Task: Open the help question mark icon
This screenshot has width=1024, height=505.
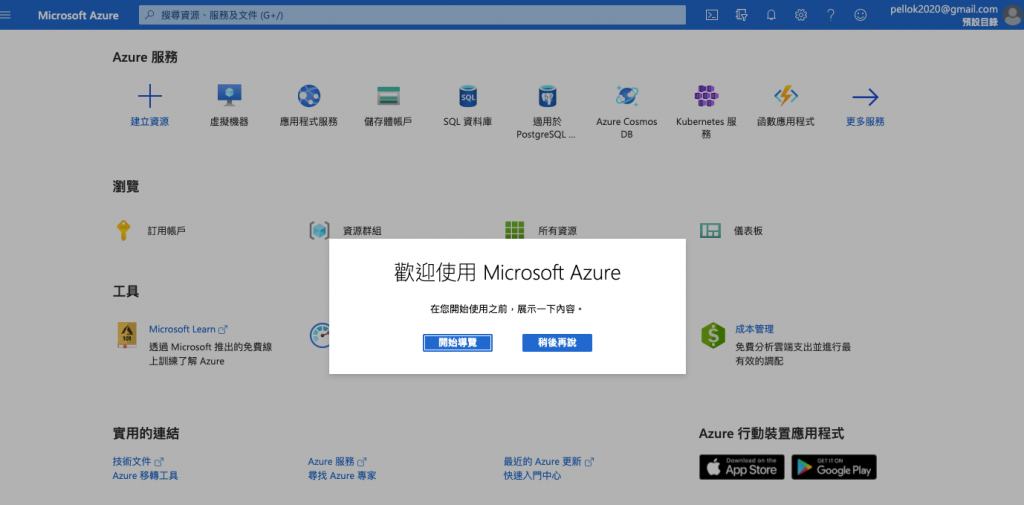Action: (x=831, y=15)
